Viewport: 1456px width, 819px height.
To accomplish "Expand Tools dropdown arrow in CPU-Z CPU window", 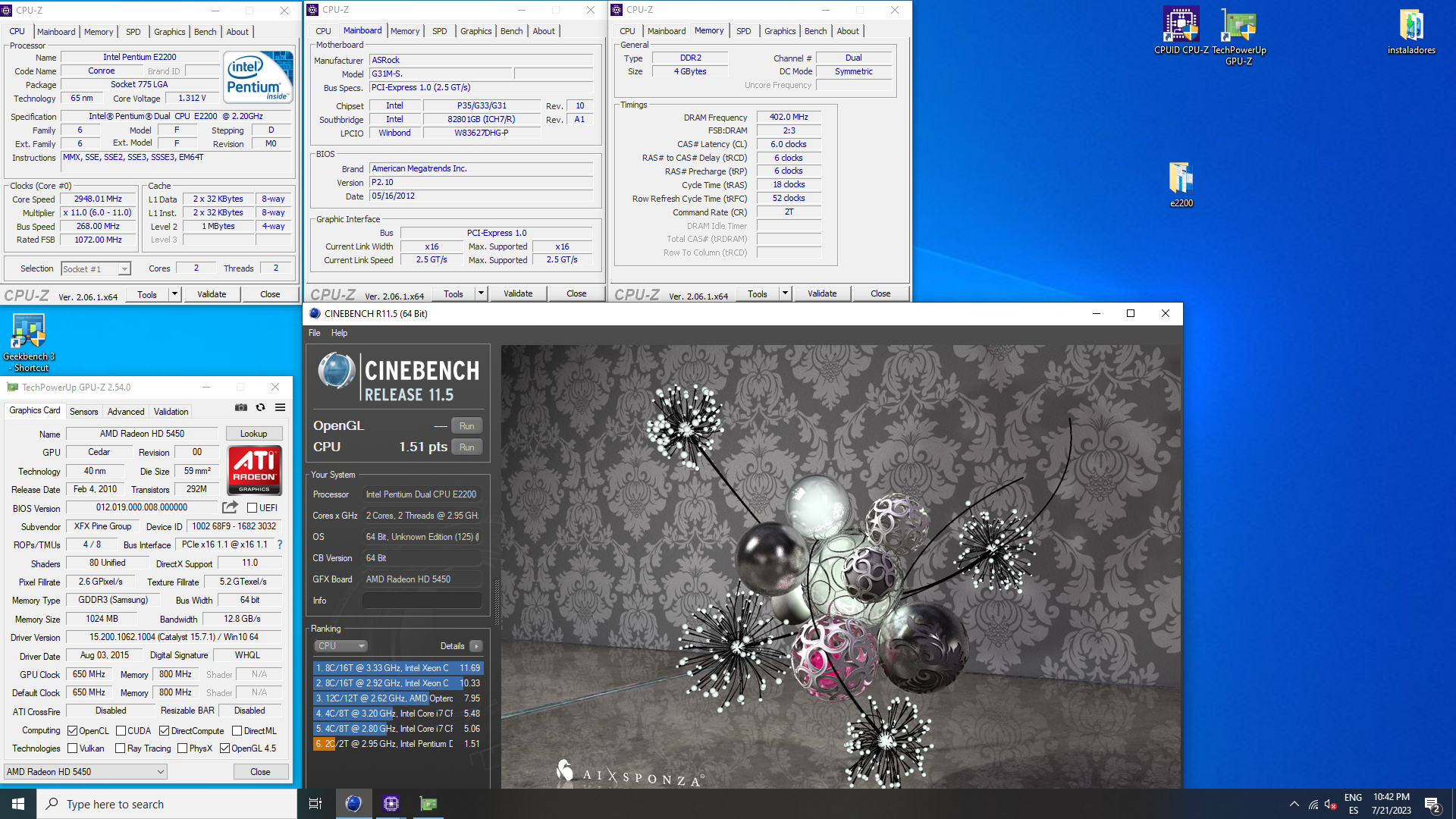I will [x=174, y=294].
